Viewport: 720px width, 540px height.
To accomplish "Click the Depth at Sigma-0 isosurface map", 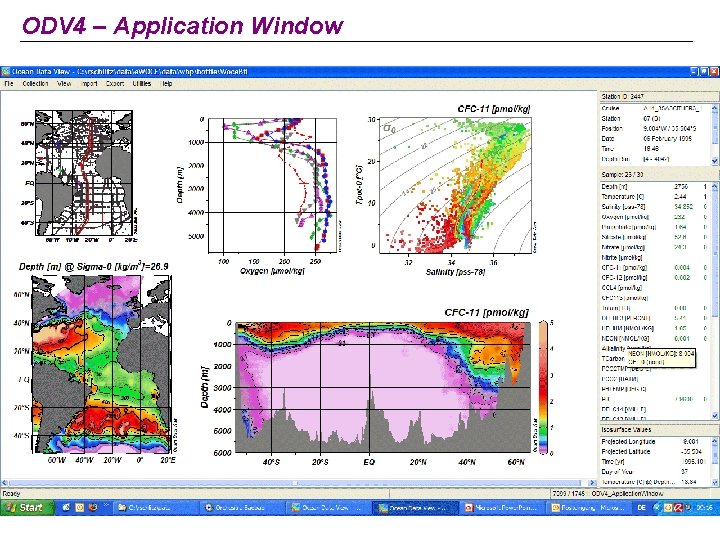I will click(103, 364).
